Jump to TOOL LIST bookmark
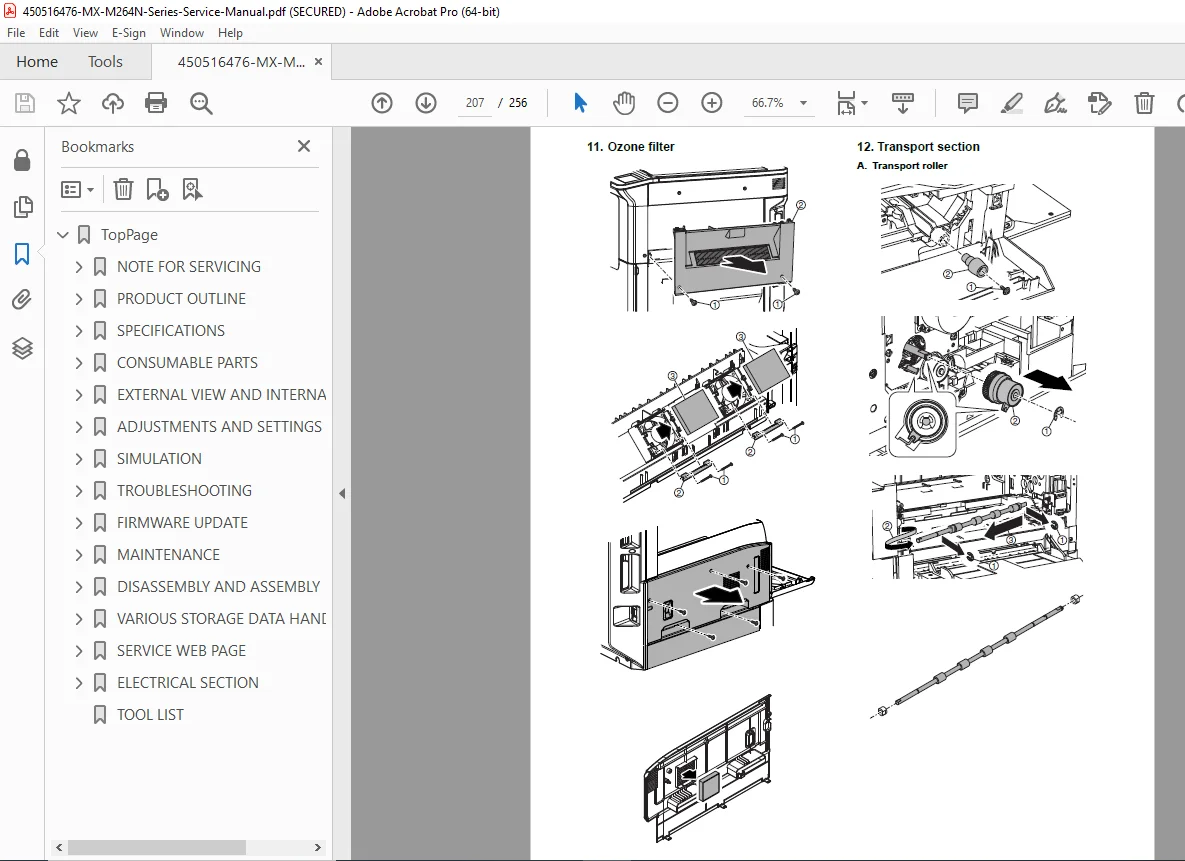 click(x=150, y=714)
